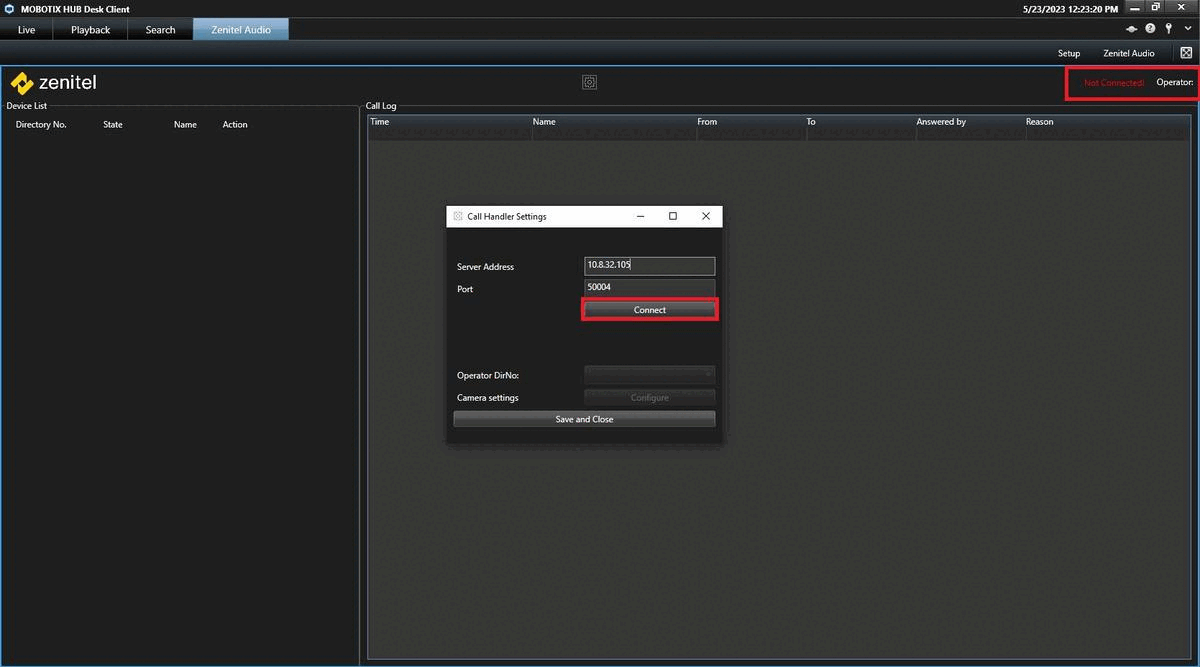Switch to the Playback tab
The image size is (1200, 667).
coord(90,30)
